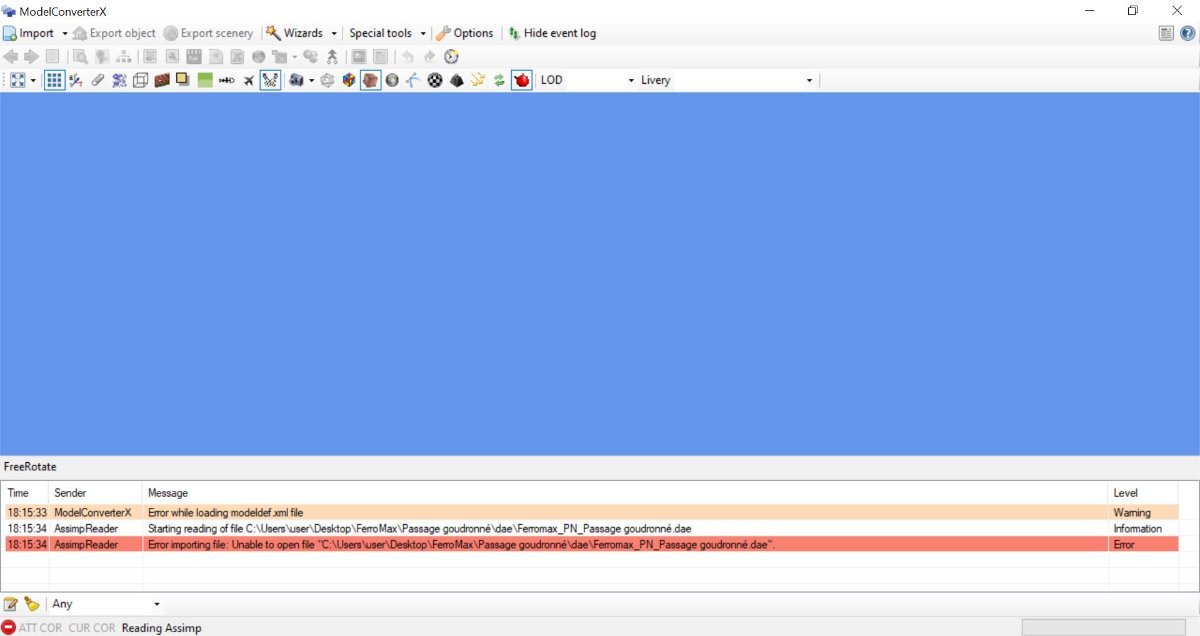This screenshot has width=1200, height=636.
Task: Open the Wizards menu
Action: coord(300,33)
